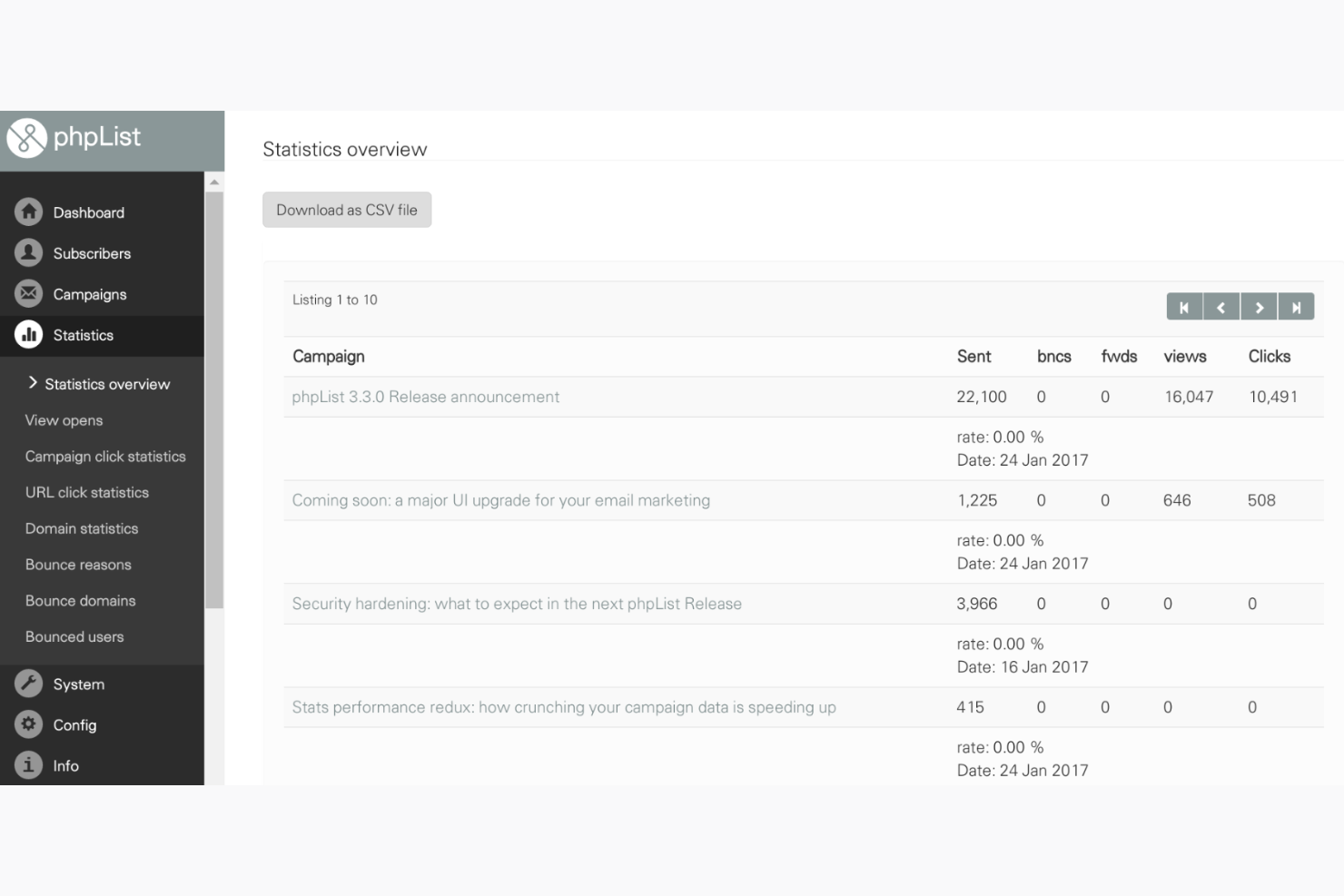
Task: Open Stats performance redux campaign link
Action: click(x=564, y=707)
